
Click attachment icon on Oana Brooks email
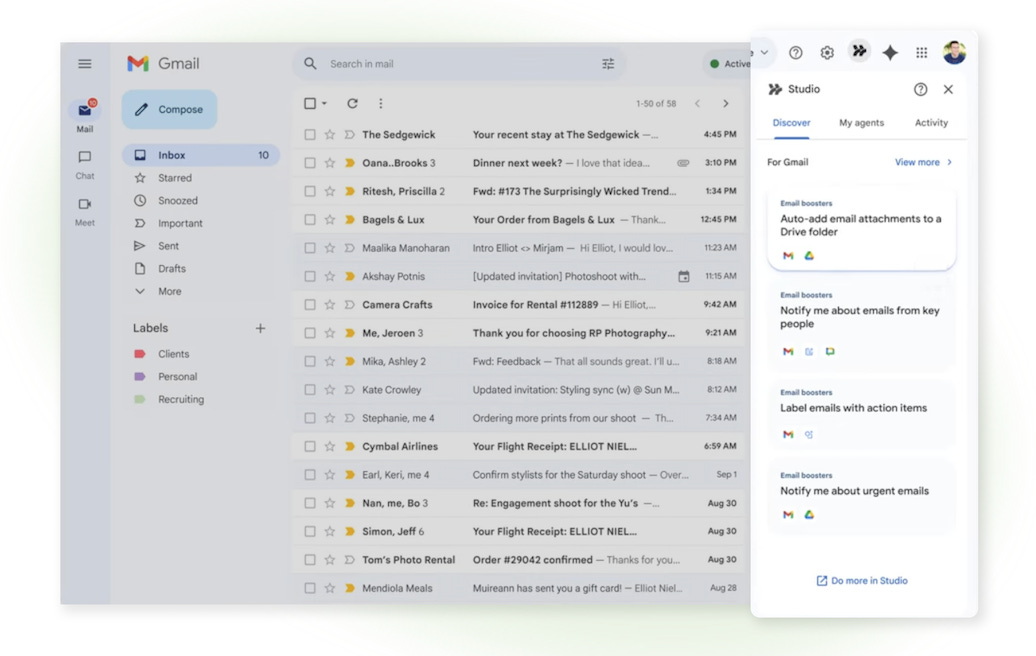pos(683,163)
